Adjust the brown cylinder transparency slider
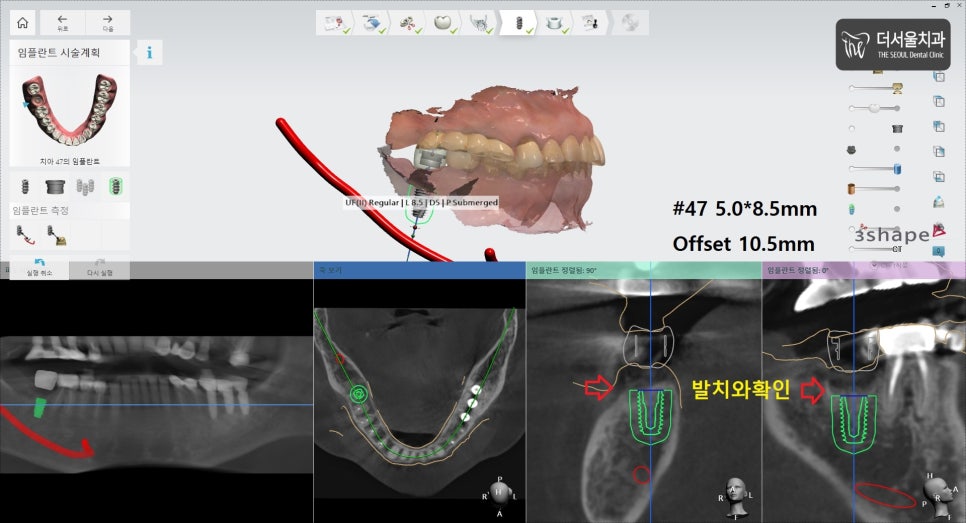This screenshot has width=966, height=523. click(x=875, y=189)
